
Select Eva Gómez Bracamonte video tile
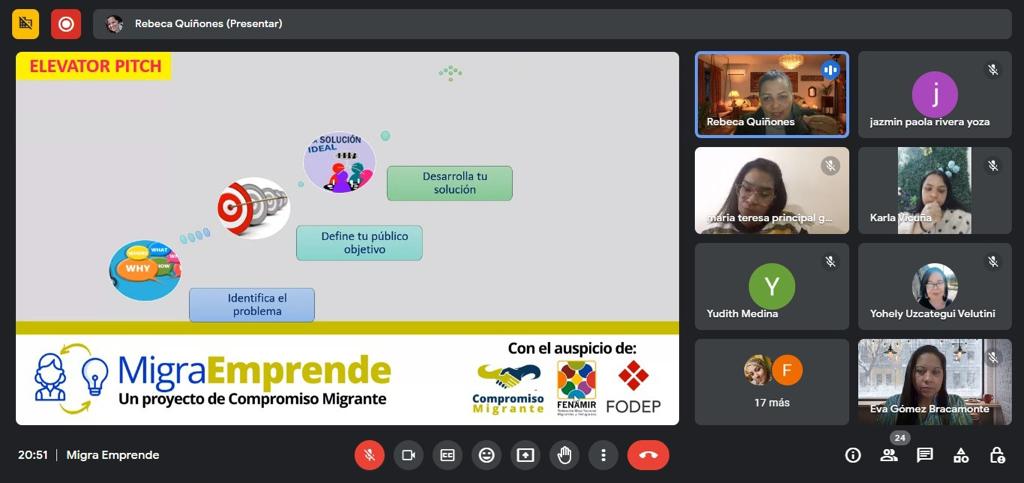tap(935, 382)
